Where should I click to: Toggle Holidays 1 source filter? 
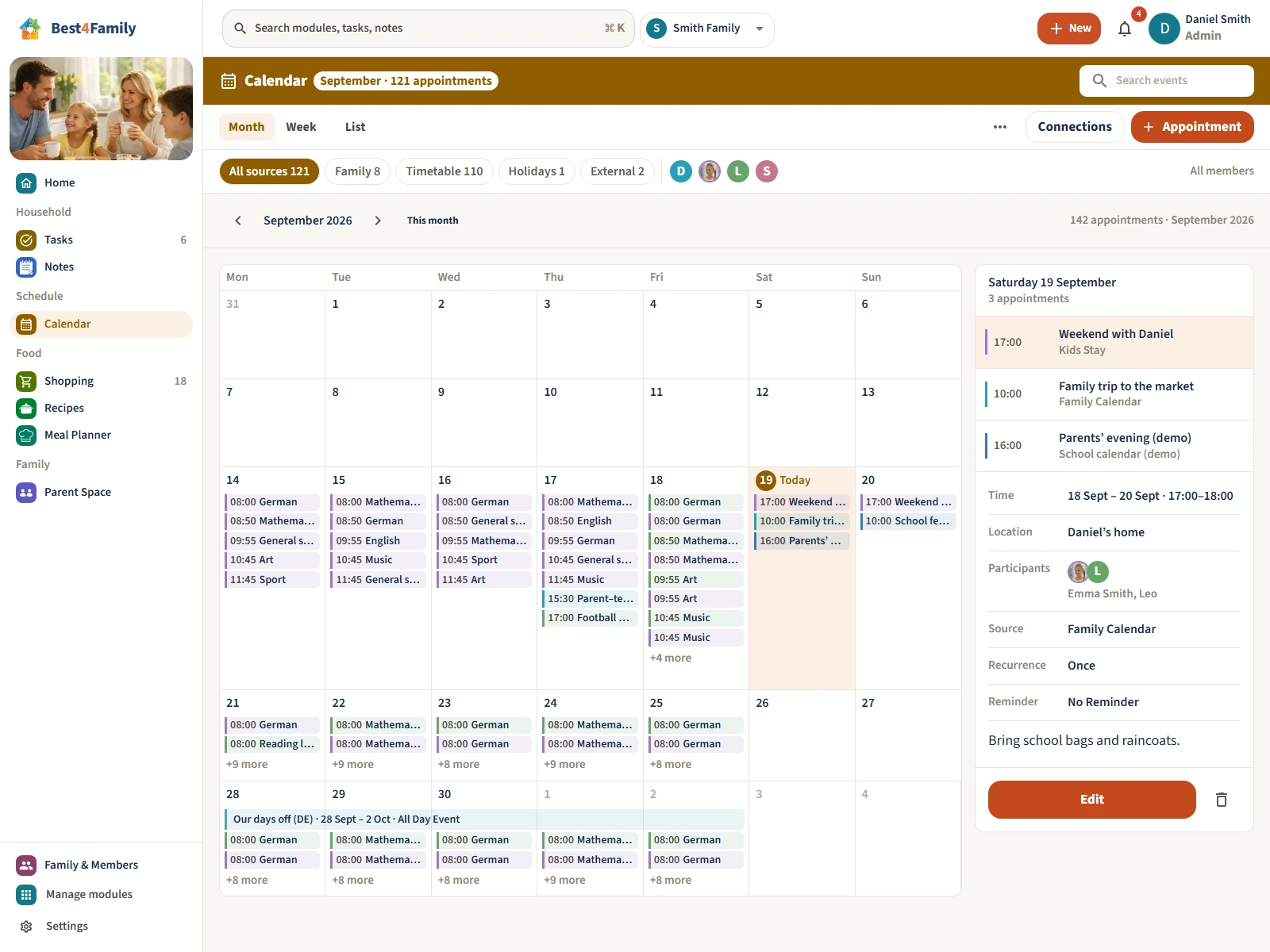coord(537,171)
